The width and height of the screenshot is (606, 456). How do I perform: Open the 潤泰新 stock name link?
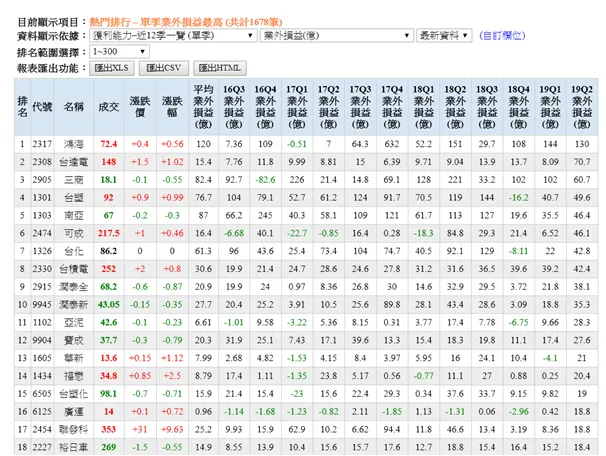pos(73,305)
